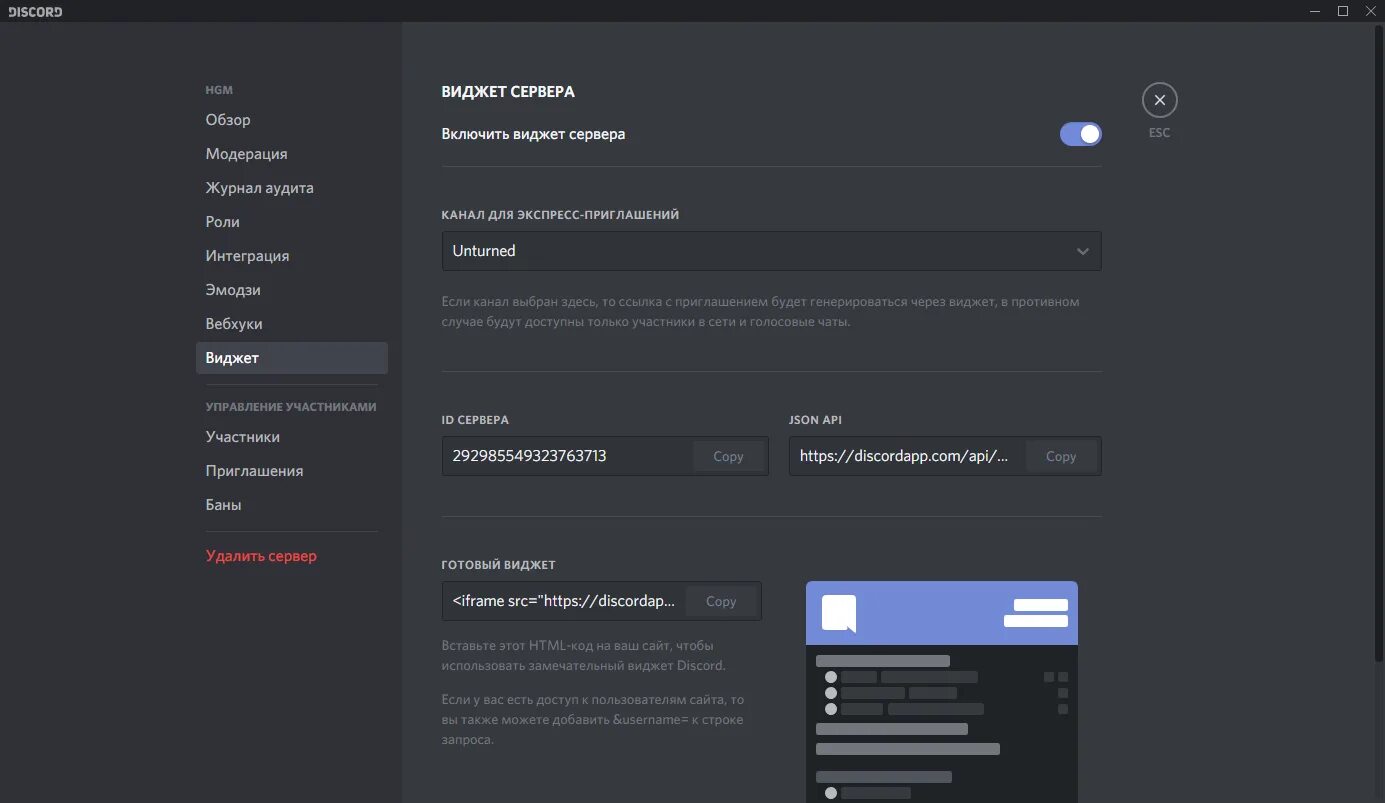Click the ВИДЖЕТ СЕРВЕРА heading
The width and height of the screenshot is (1385, 803).
click(508, 92)
